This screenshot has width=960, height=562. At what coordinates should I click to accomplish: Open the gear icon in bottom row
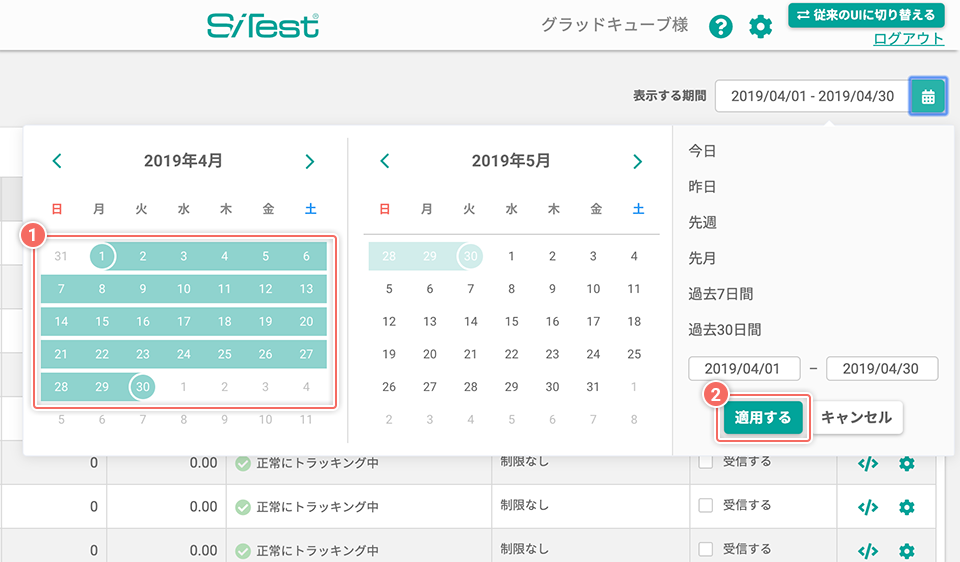(907, 550)
